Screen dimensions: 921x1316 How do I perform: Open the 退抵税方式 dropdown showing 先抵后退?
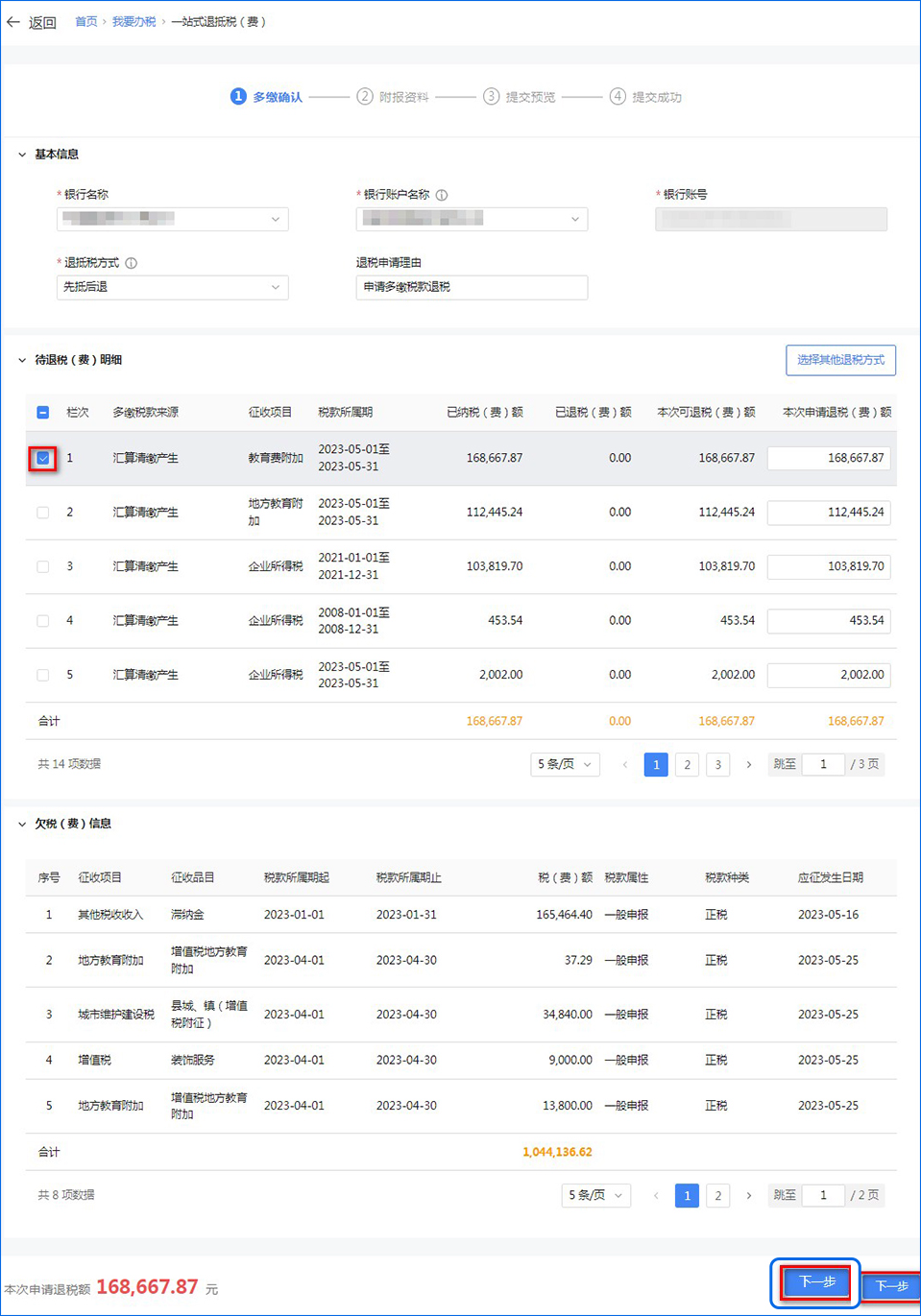173,287
